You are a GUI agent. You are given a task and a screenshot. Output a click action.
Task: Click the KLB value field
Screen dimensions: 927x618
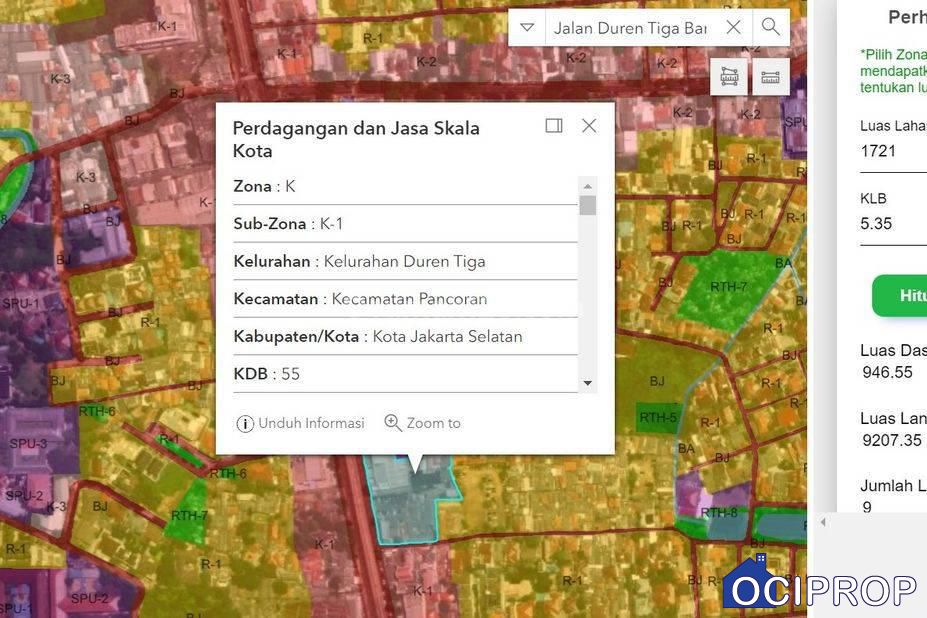tap(892, 224)
